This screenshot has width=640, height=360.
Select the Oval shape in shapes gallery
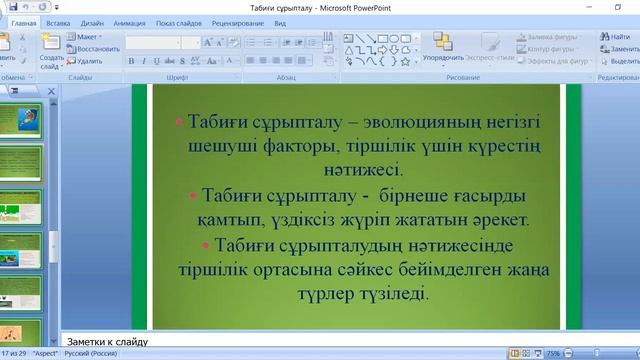click(x=394, y=39)
